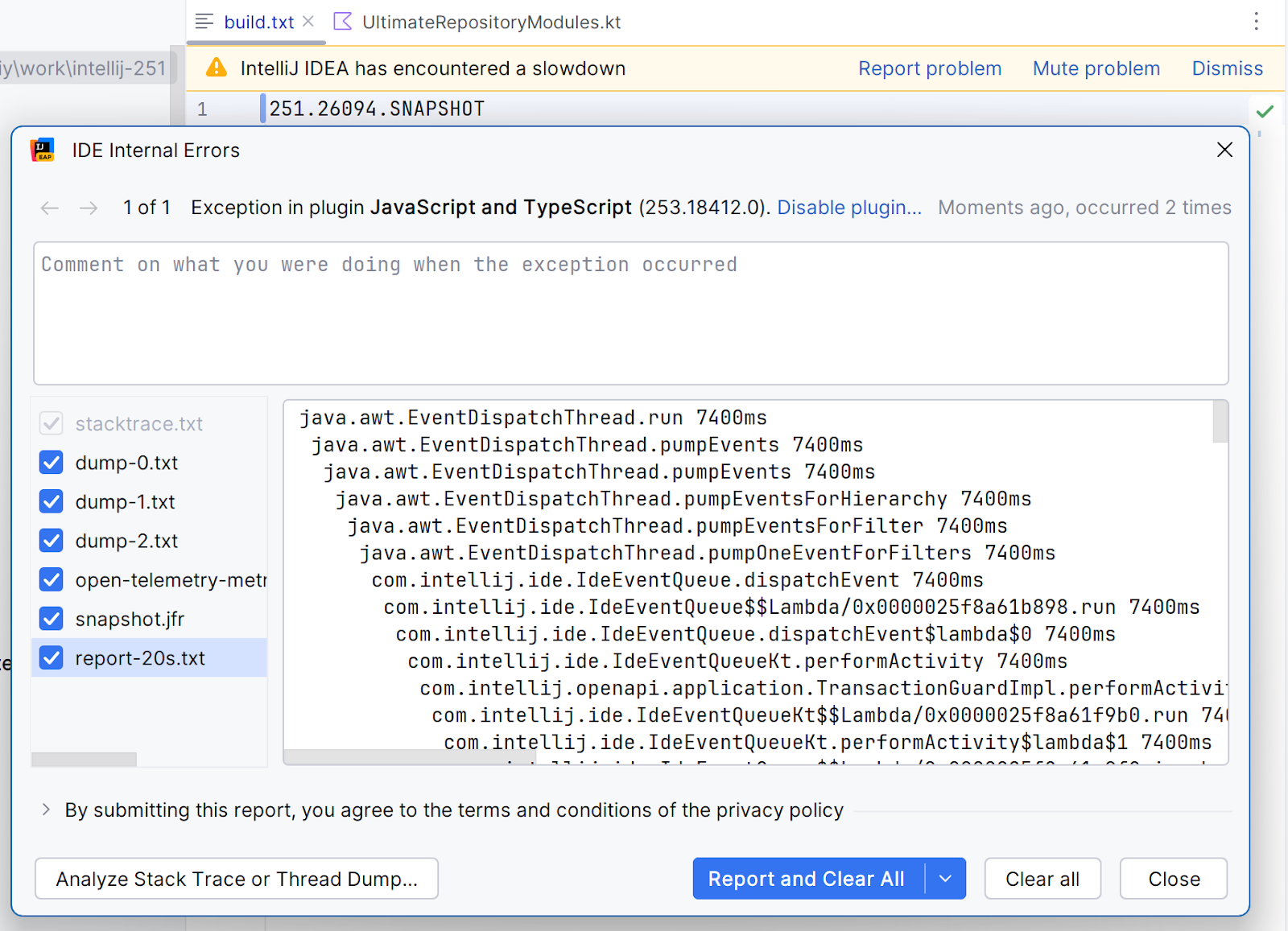Click the Disable plugin... link

pyautogui.click(x=849, y=208)
